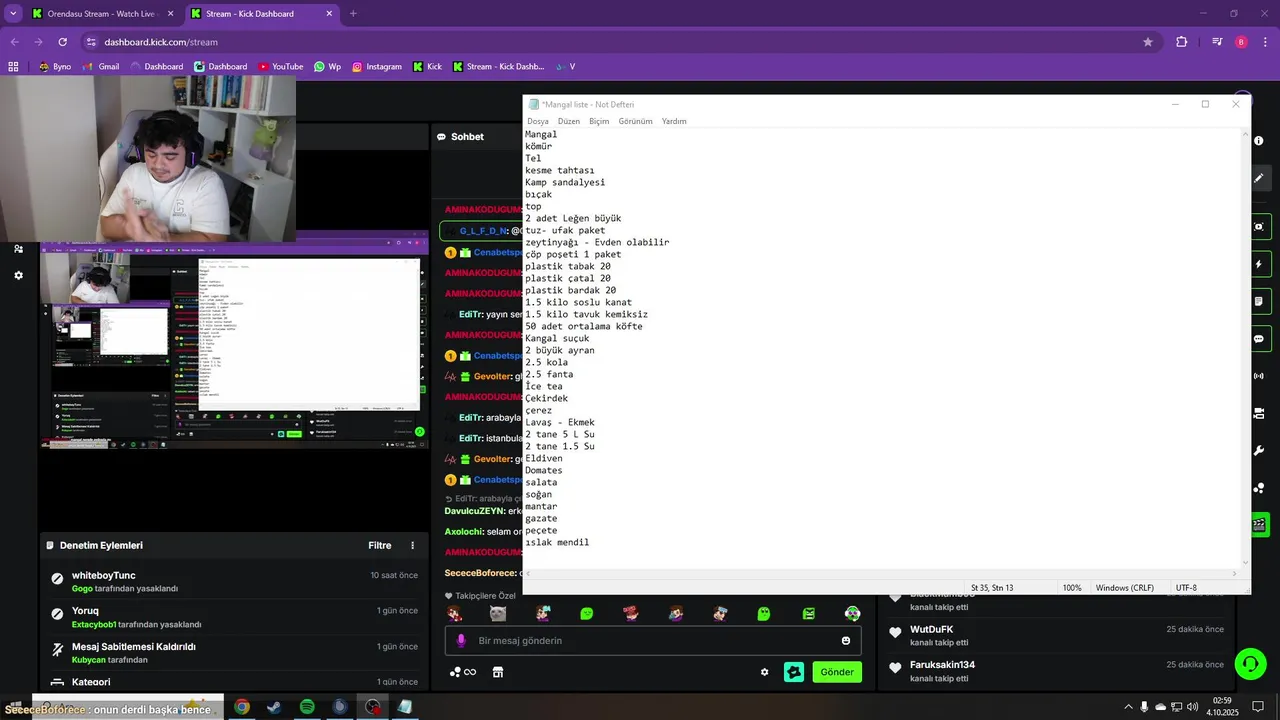Pick the last emote in the emote row
Viewport: 1280px width, 720px height.
pyautogui.click(x=852, y=613)
